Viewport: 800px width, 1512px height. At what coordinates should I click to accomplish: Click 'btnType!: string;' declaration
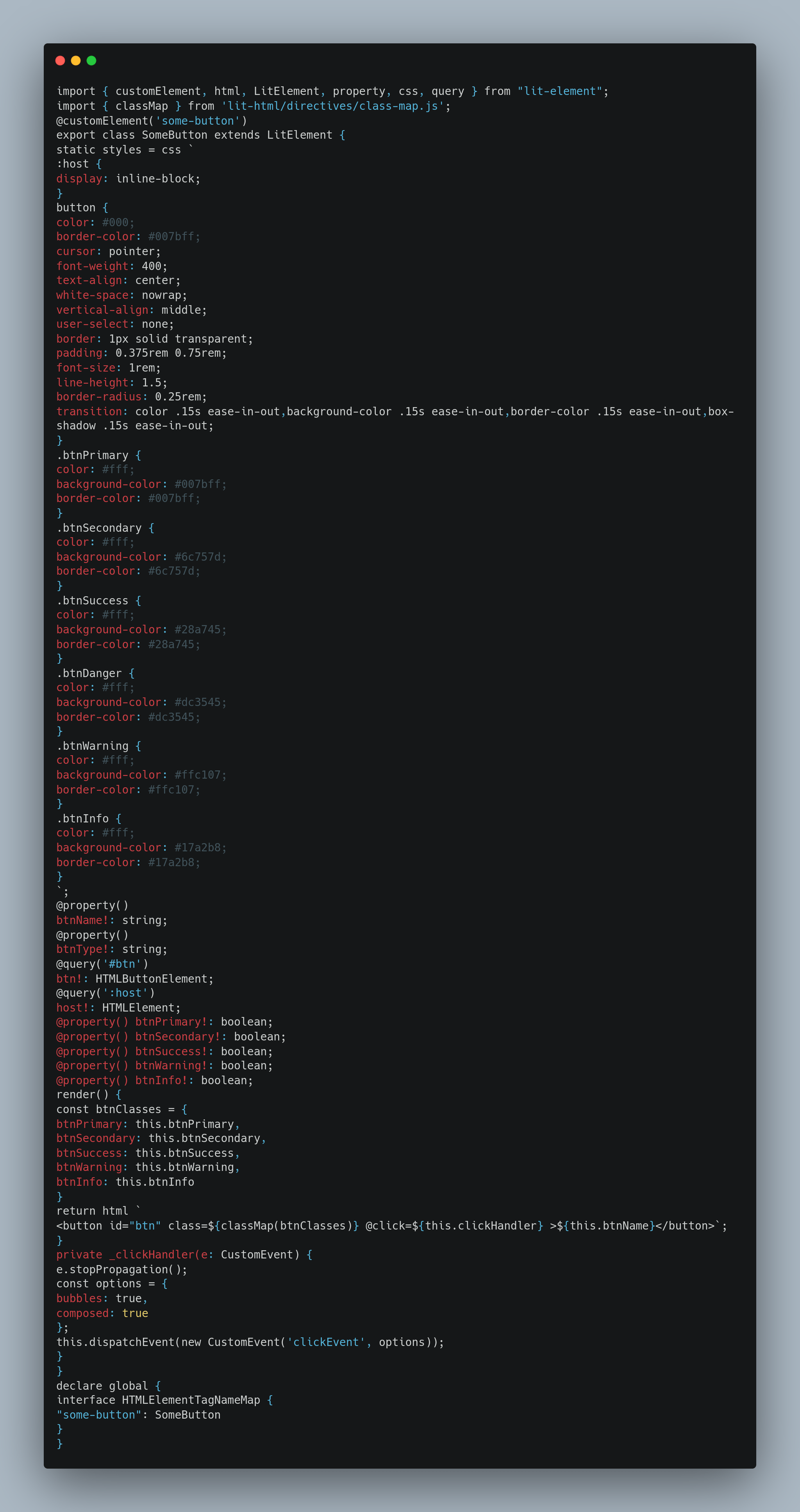coord(112,949)
